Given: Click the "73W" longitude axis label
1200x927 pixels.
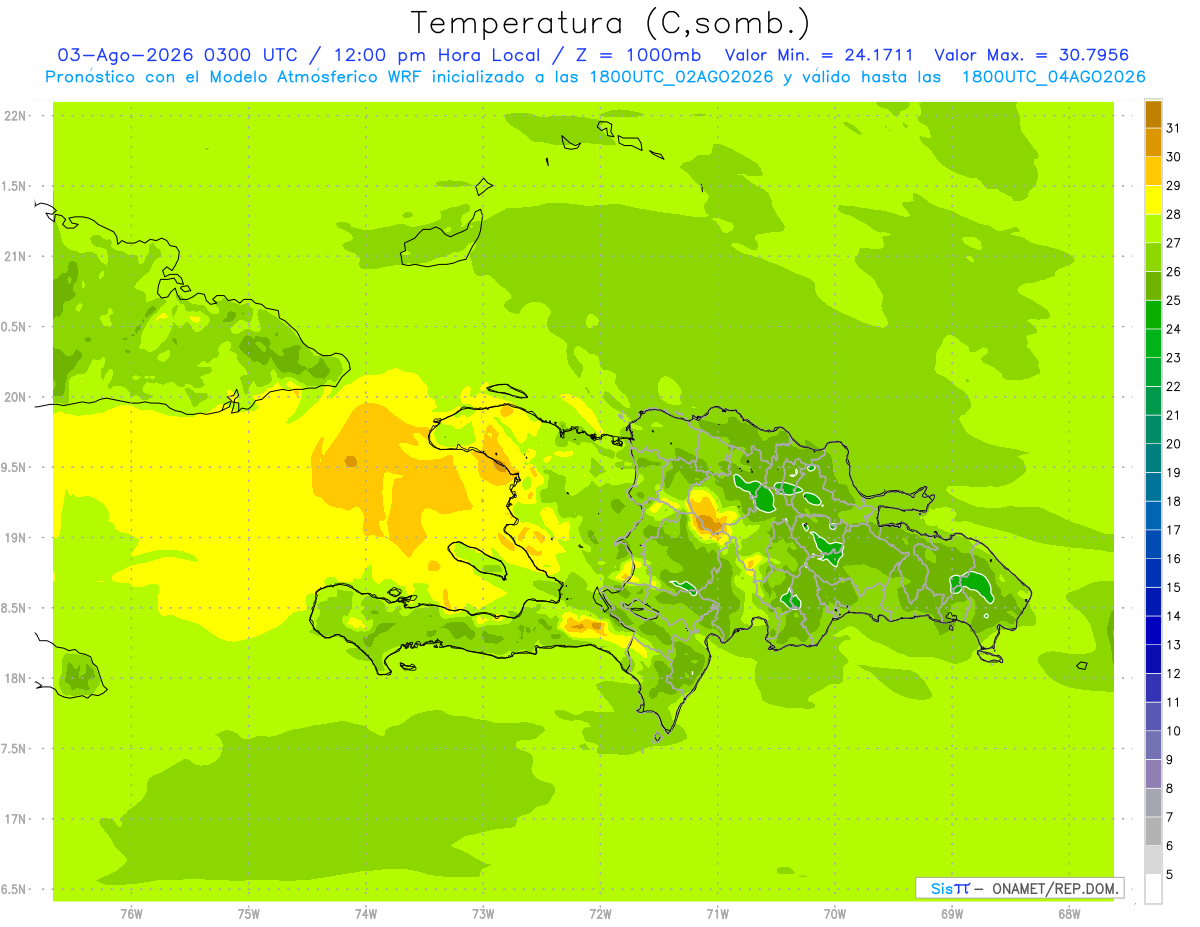Looking at the screenshot, I should pyautogui.click(x=483, y=914).
